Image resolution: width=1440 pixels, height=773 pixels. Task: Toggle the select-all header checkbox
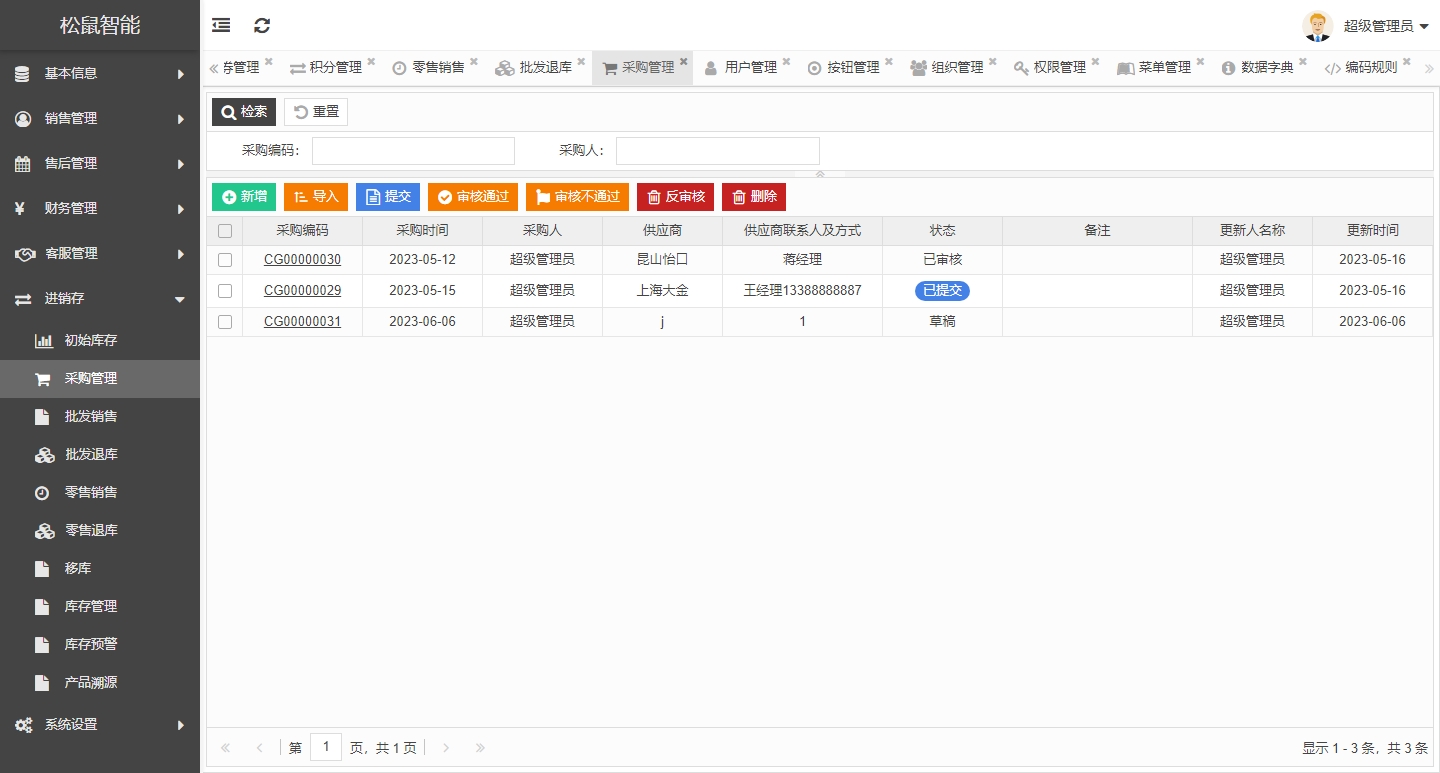click(225, 231)
